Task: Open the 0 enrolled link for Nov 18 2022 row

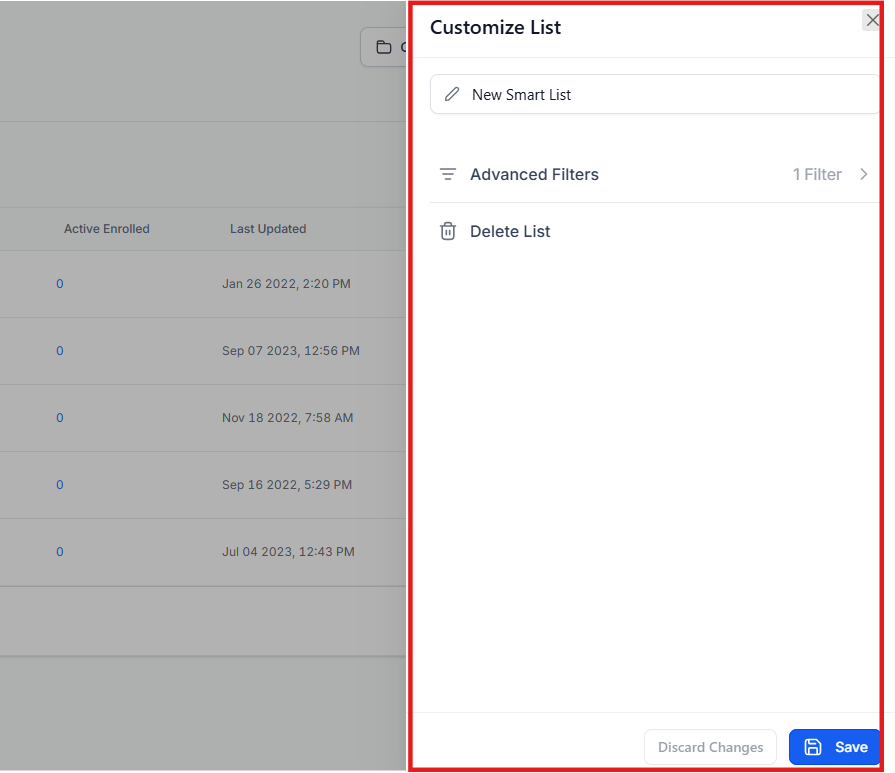Action: pyautogui.click(x=60, y=418)
